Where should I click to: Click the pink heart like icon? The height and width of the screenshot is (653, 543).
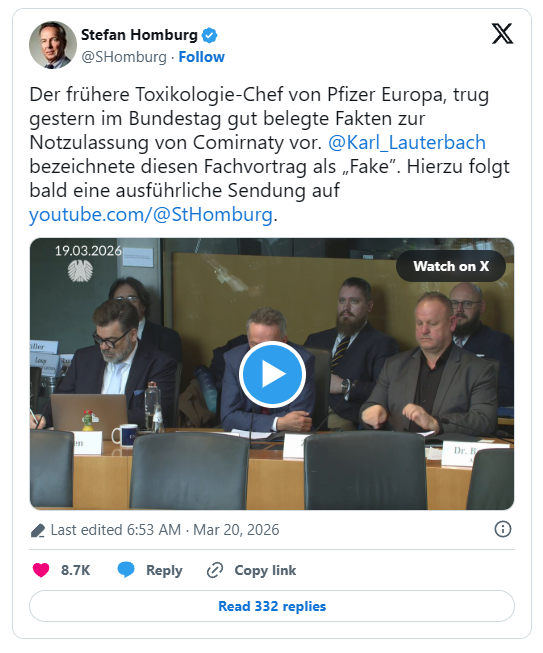pos(41,570)
